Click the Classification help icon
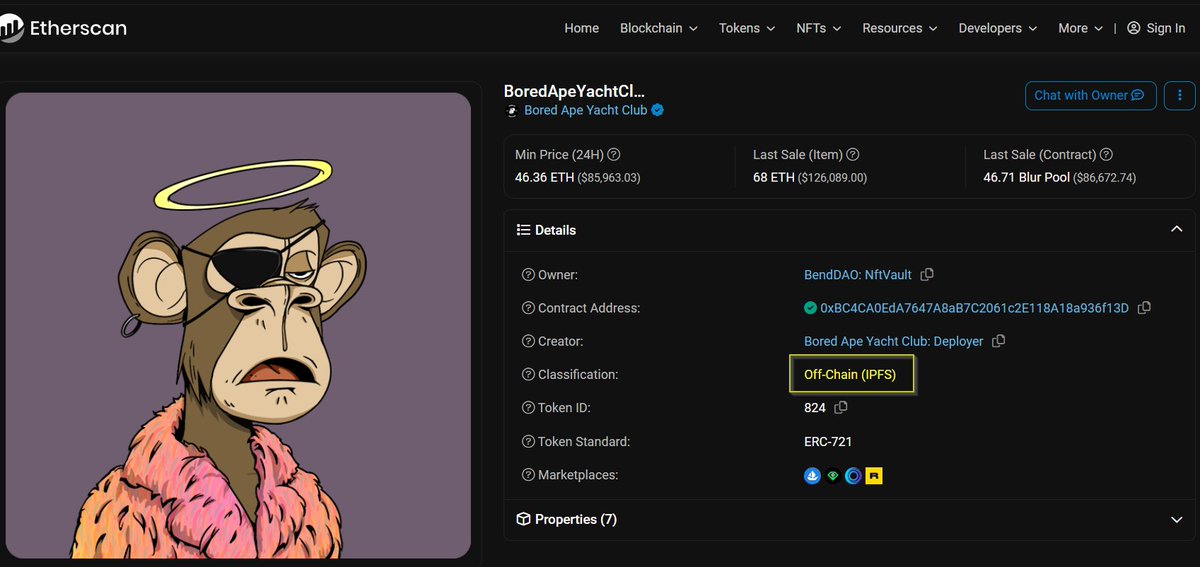The image size is (1200, 567). click(x=528, y=374)
